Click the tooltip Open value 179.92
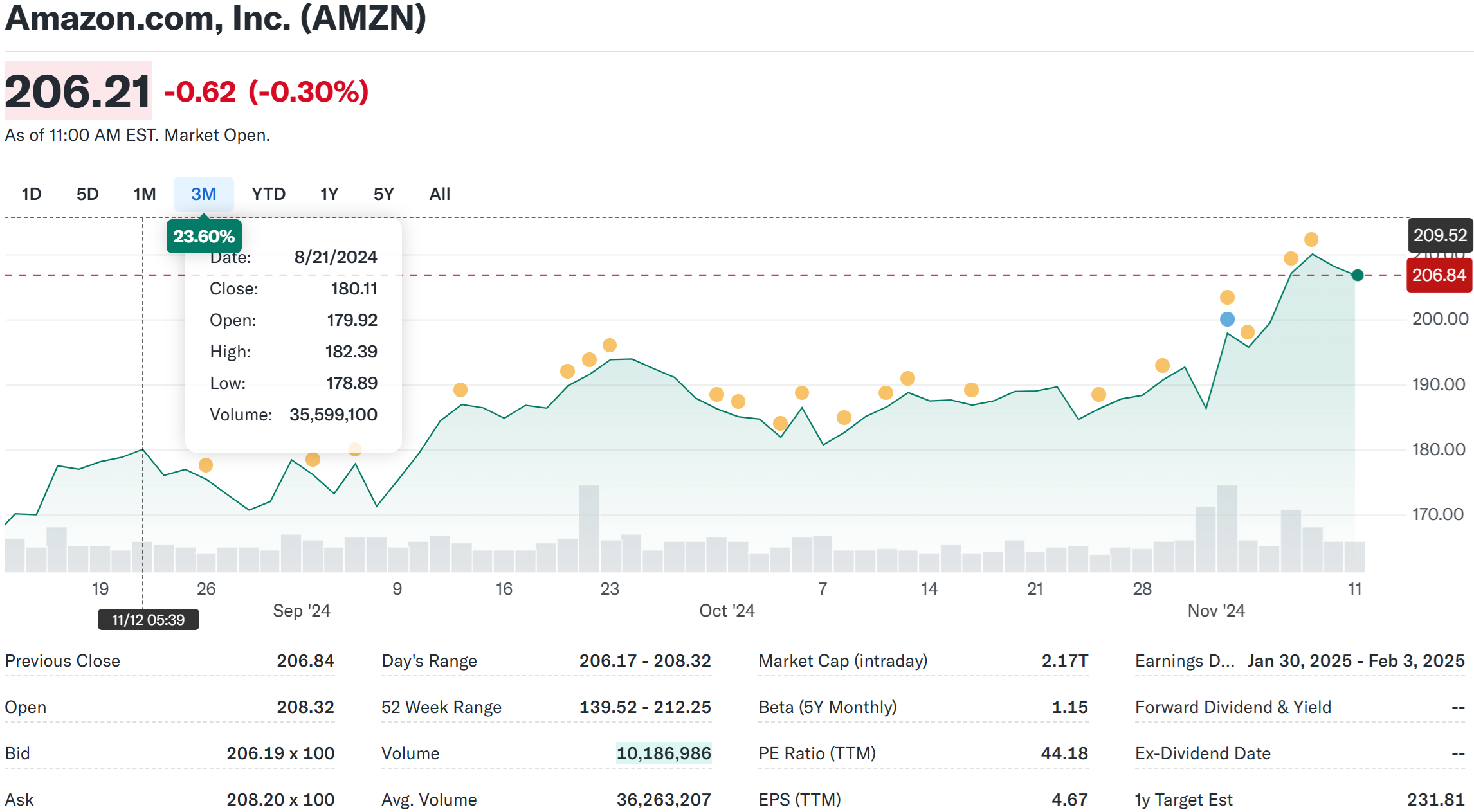 click(x=352, y=320)
